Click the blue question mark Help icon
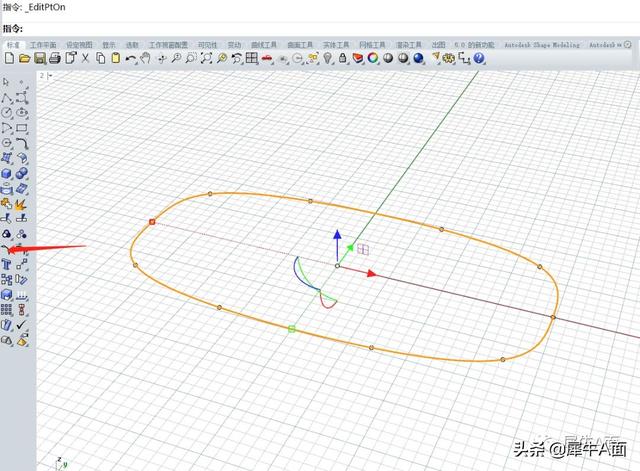Viewport: 640px width, 471px height. [x=479, y=58]
